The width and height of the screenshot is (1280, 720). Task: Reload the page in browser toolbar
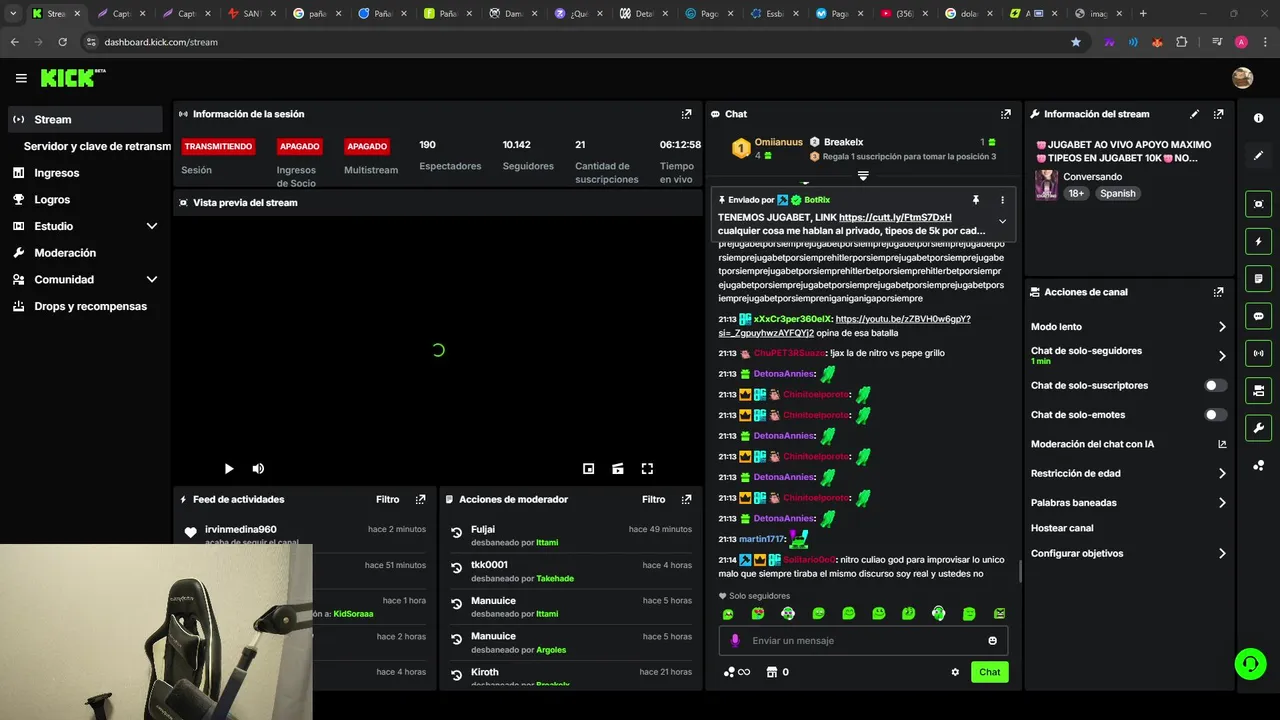[63, 42]
